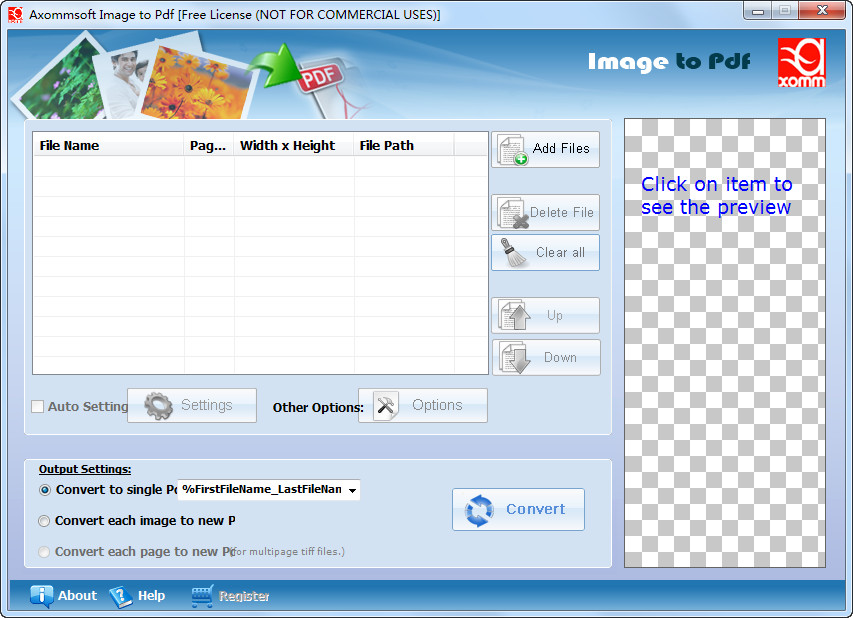853x618 pixels.
Task: Close the Axommsoft window
Action: [x=822, y=10]
